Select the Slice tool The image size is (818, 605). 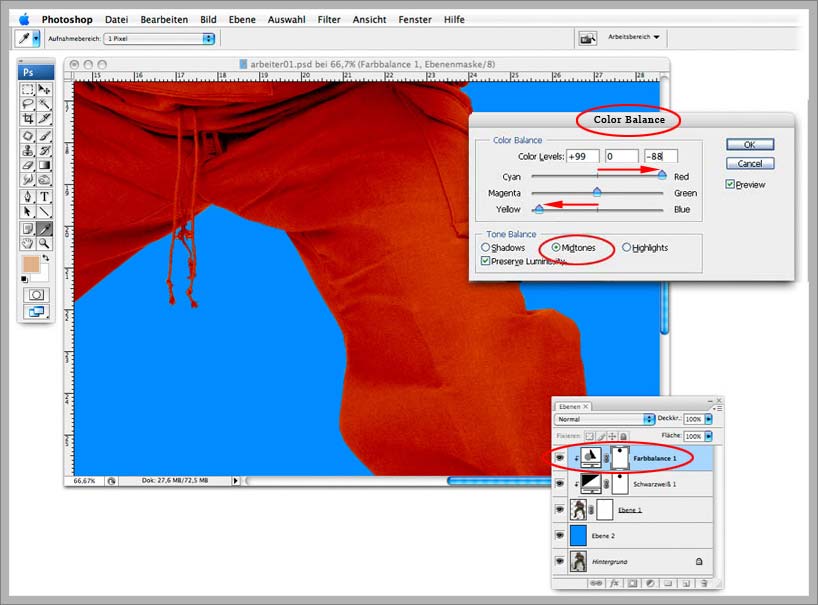44,119
